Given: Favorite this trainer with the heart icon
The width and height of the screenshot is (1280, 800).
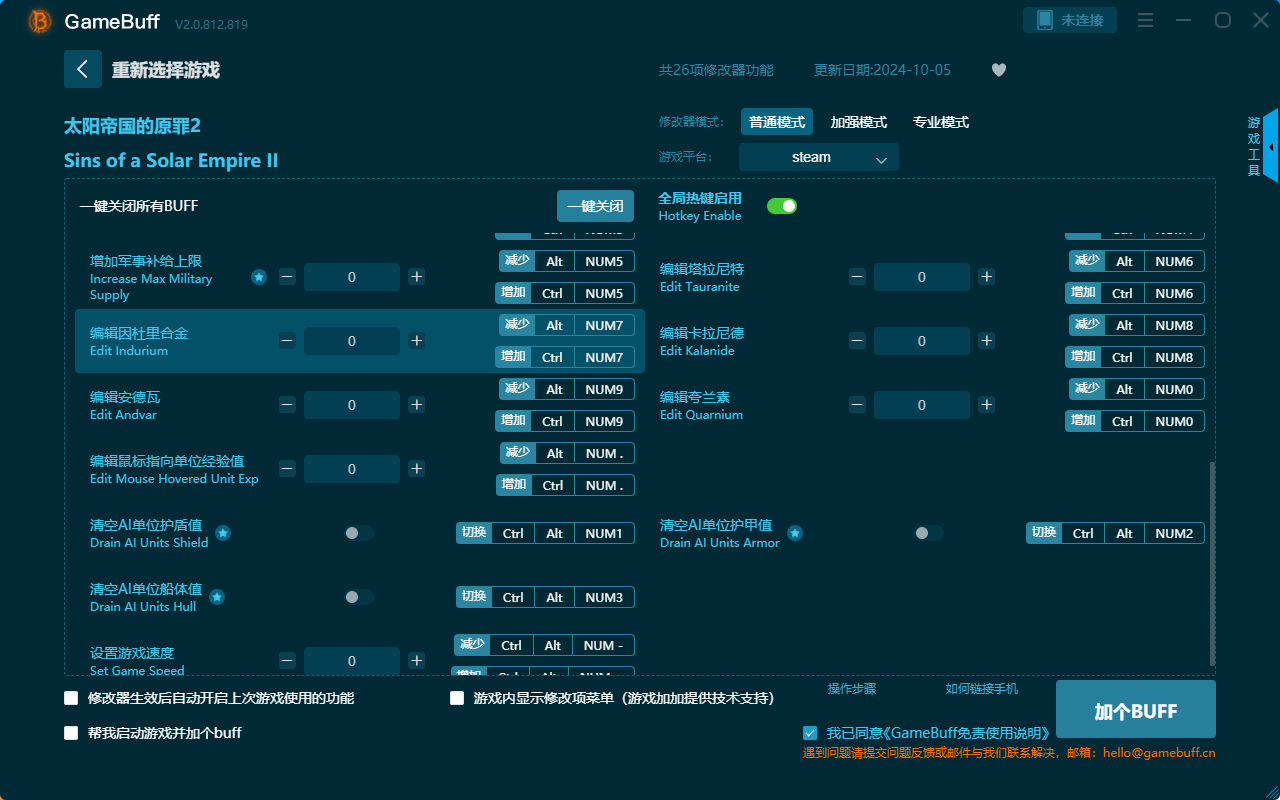Looking at the screenshot, I should (x=999, y=70).
